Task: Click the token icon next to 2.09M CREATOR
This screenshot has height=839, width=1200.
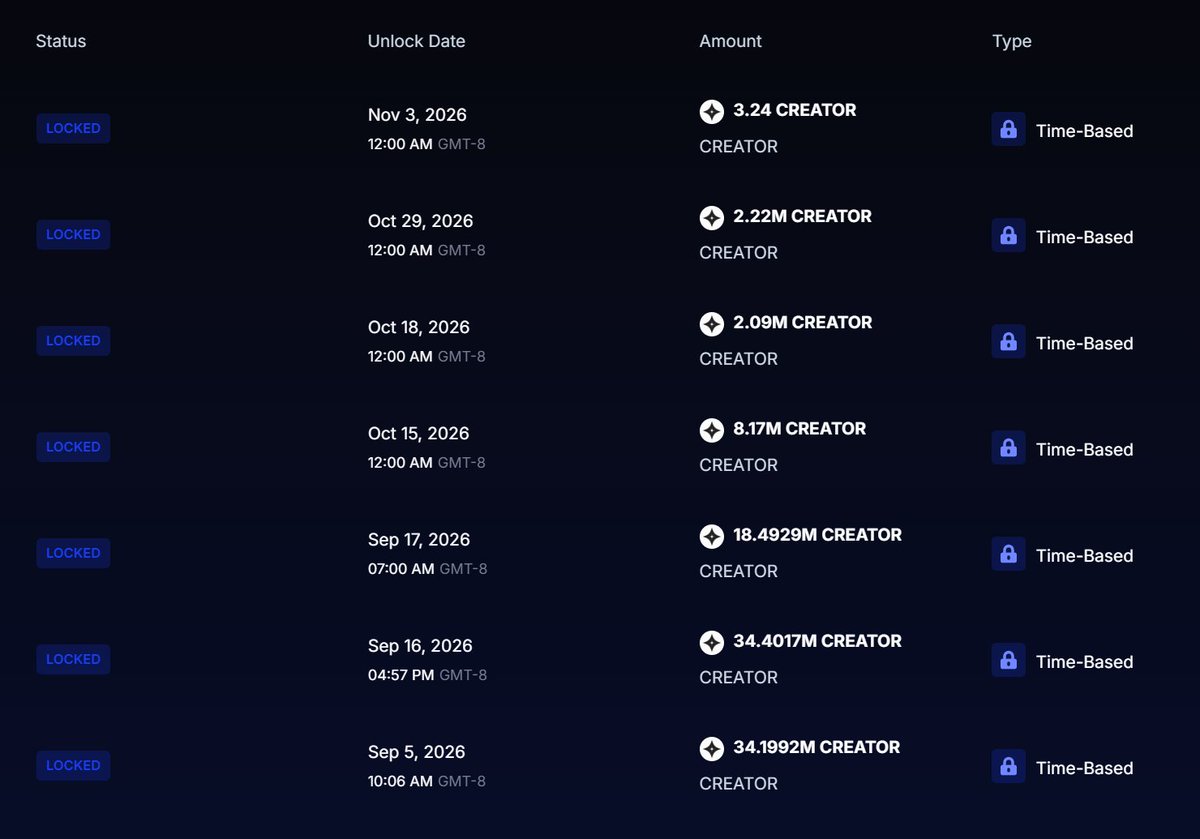Action: pyautogui.click(x=711, y=324)
